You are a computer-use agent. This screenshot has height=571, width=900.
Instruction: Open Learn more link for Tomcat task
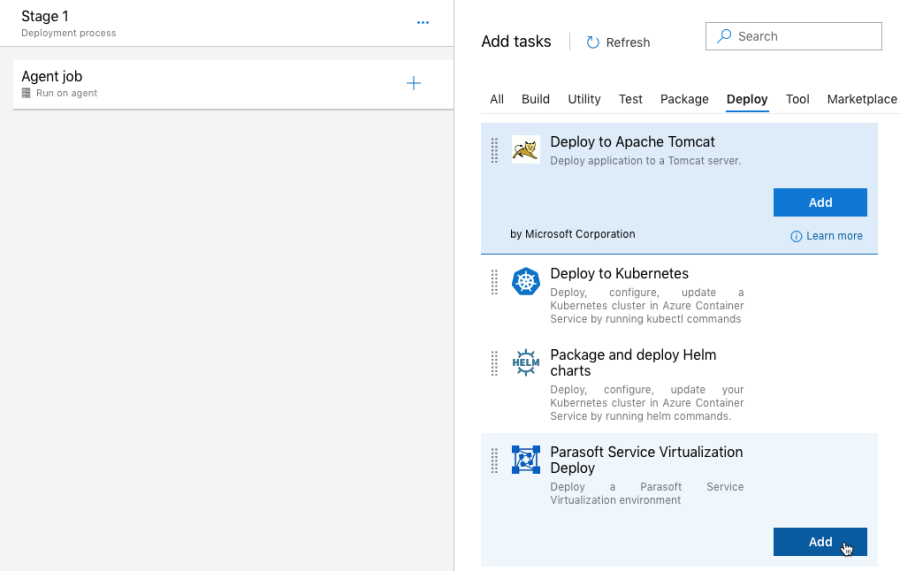(x=834, y=236)
